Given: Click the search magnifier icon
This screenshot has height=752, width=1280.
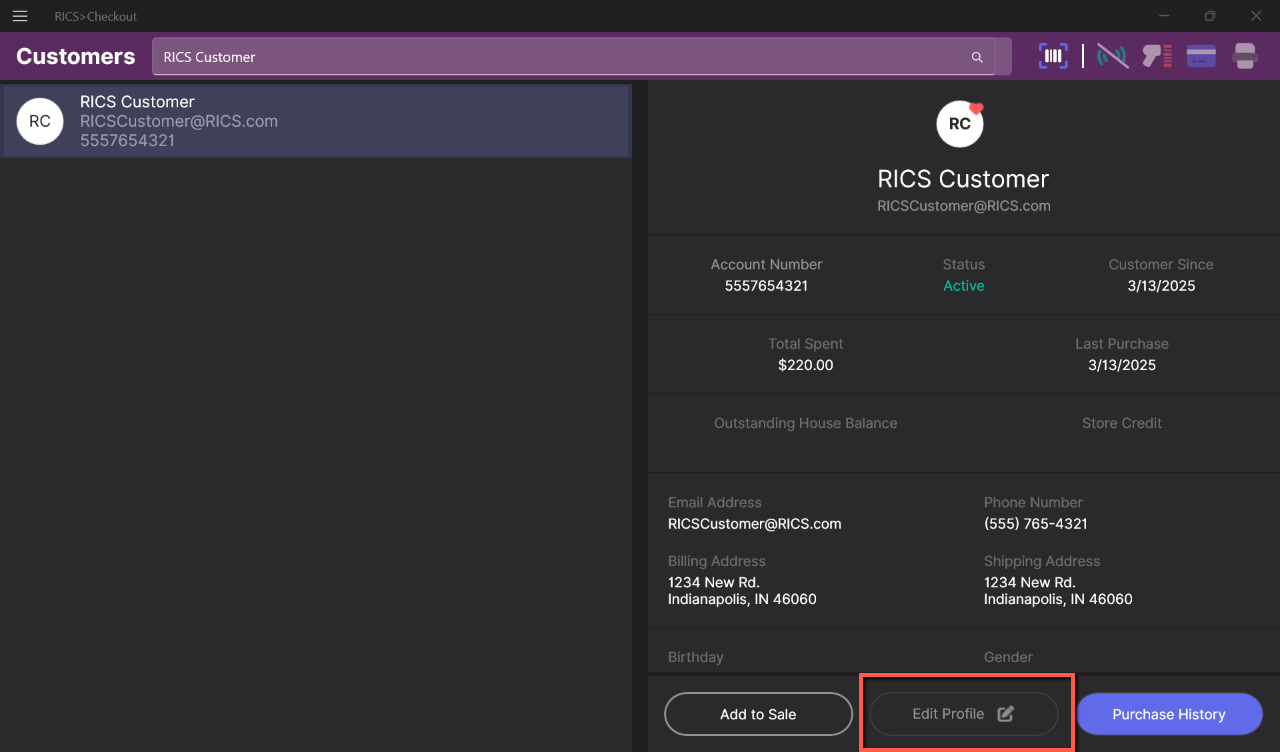Looking at the screenshot, I should pyautogui.click(x=977, y=57).
